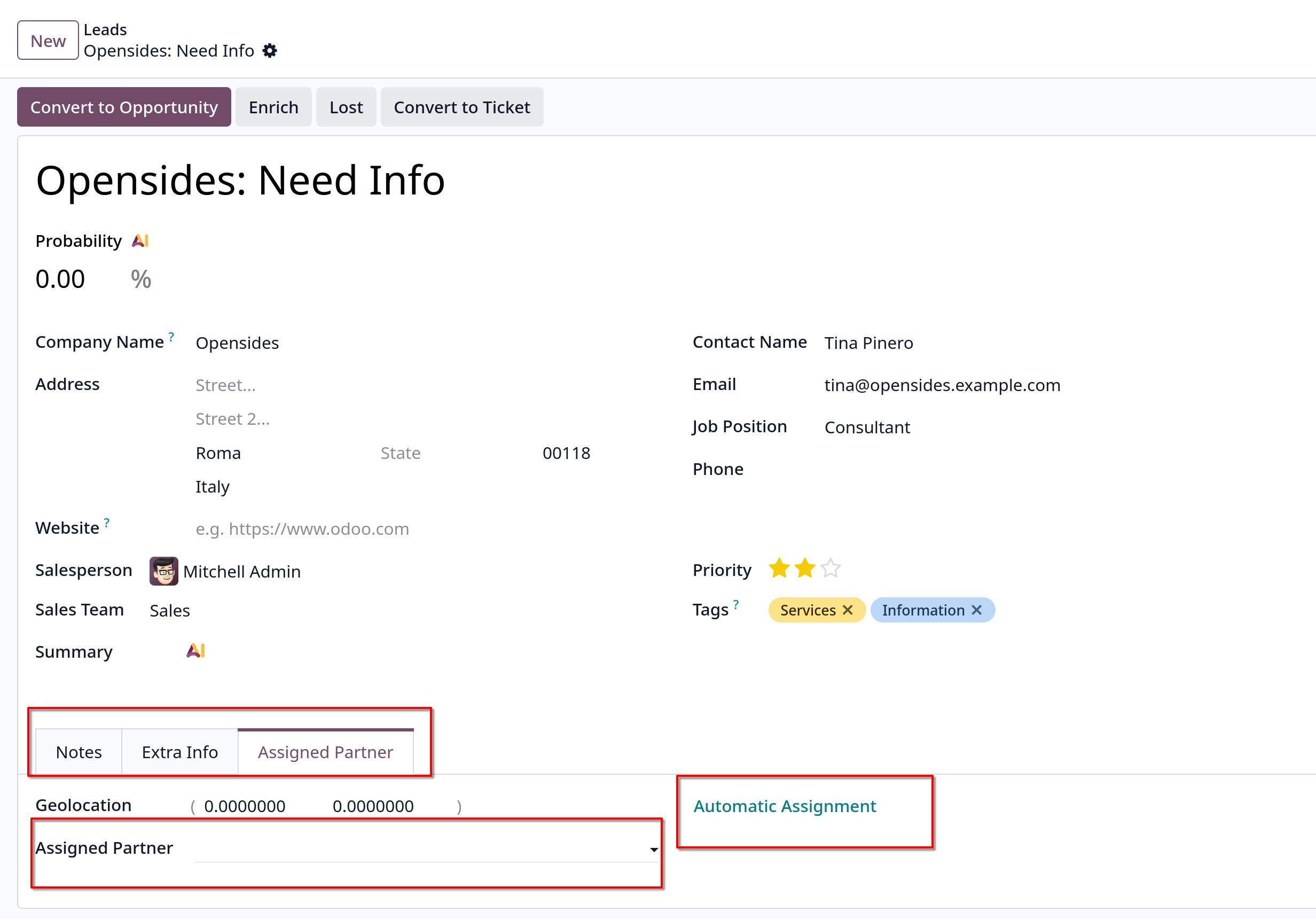Image resolution: width=1316 pixels, height=919 pixels.
Task: Click the AI icon next to Probability
Action: tap(140, 241)
